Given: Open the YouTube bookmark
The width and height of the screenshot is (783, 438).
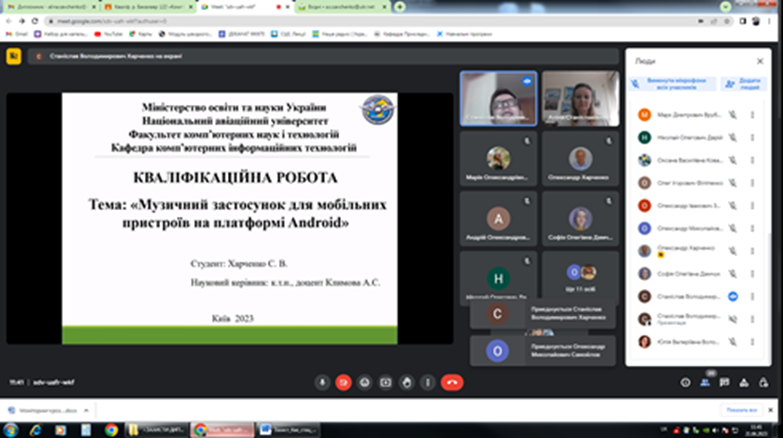Looking at the screenshot, I should (108, 34).
